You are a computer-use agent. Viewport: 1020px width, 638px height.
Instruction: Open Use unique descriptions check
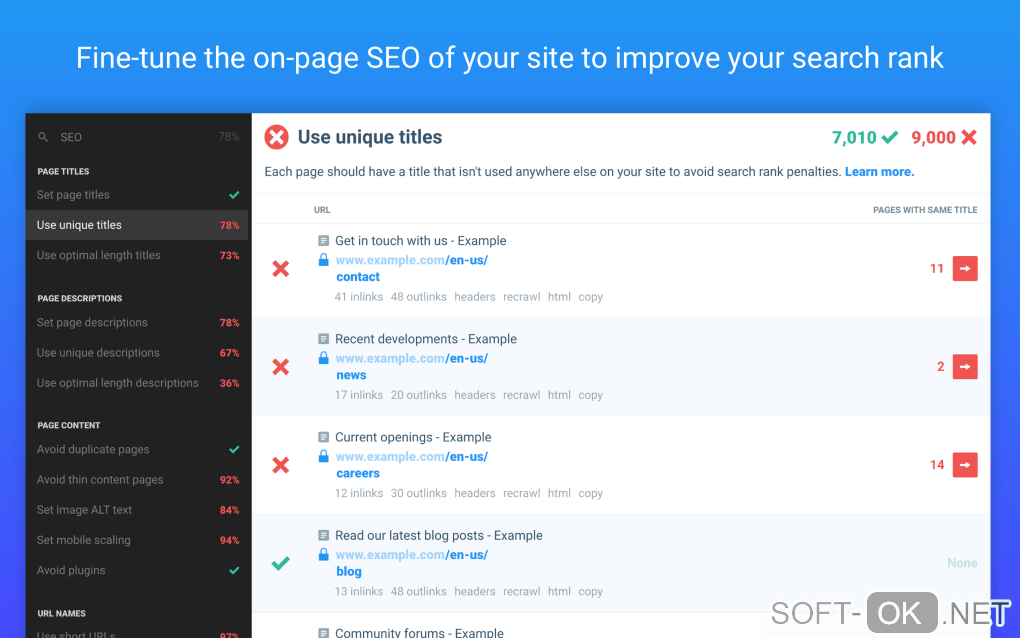(x=137, y=352)
